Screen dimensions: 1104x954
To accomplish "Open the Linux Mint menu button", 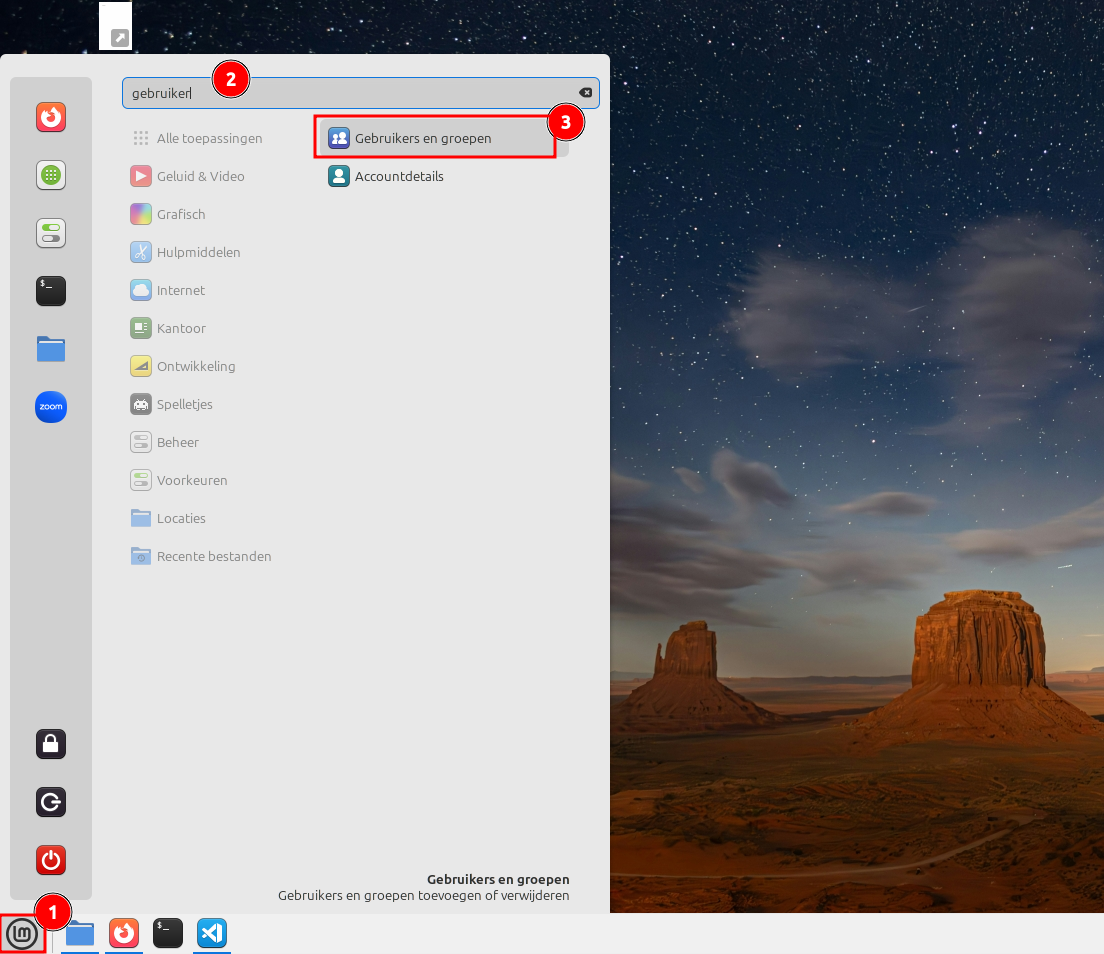I will 22,933.
